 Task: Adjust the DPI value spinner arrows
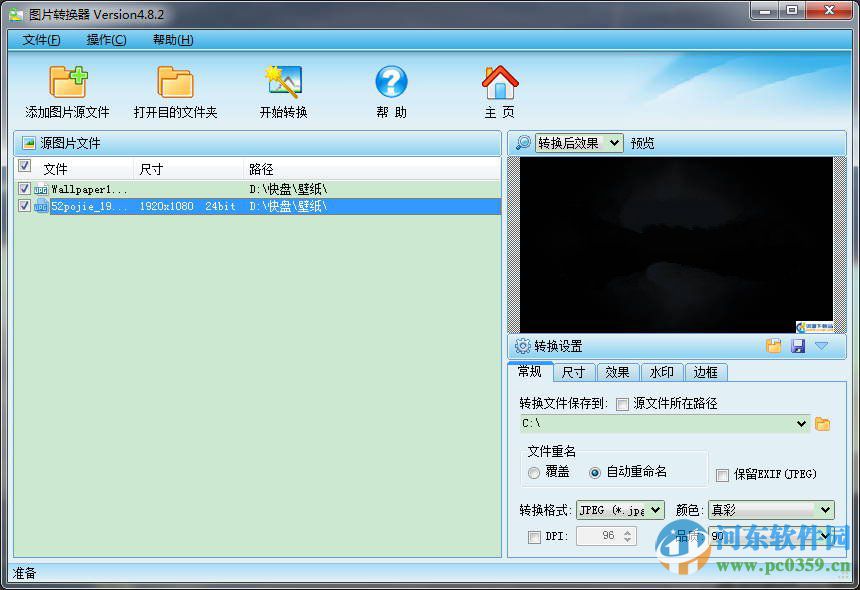(x=627, y=536)
